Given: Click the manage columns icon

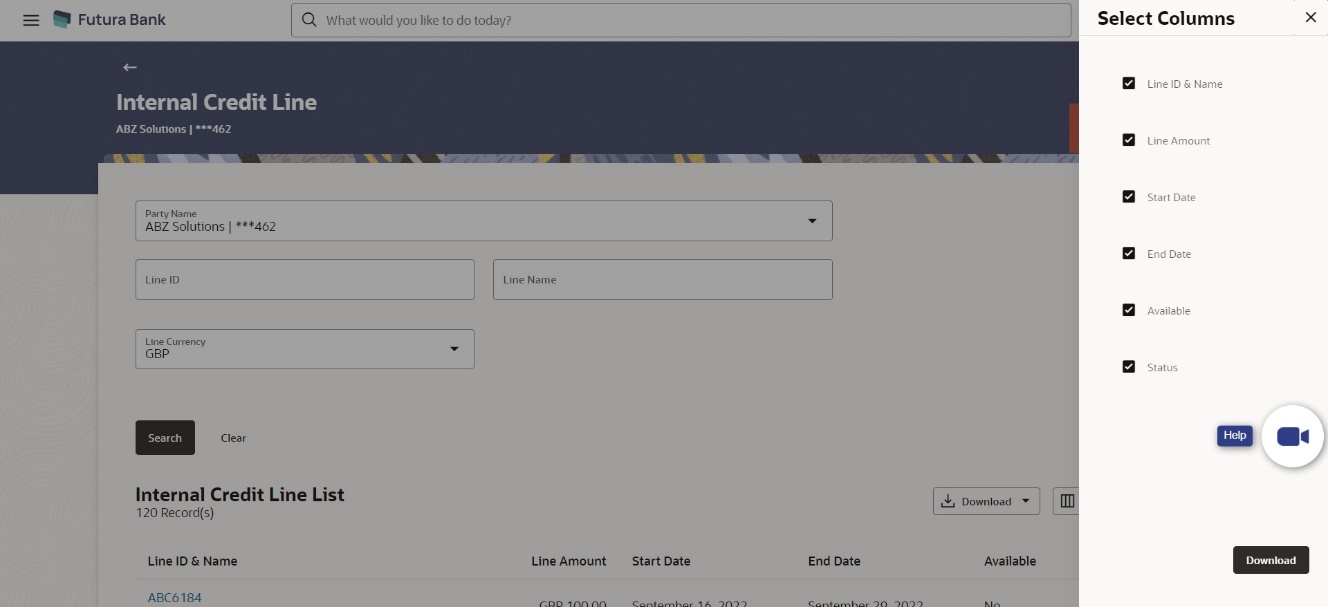Looking at the screenshot, I should pyautogui.click(x=1067, y=501).
